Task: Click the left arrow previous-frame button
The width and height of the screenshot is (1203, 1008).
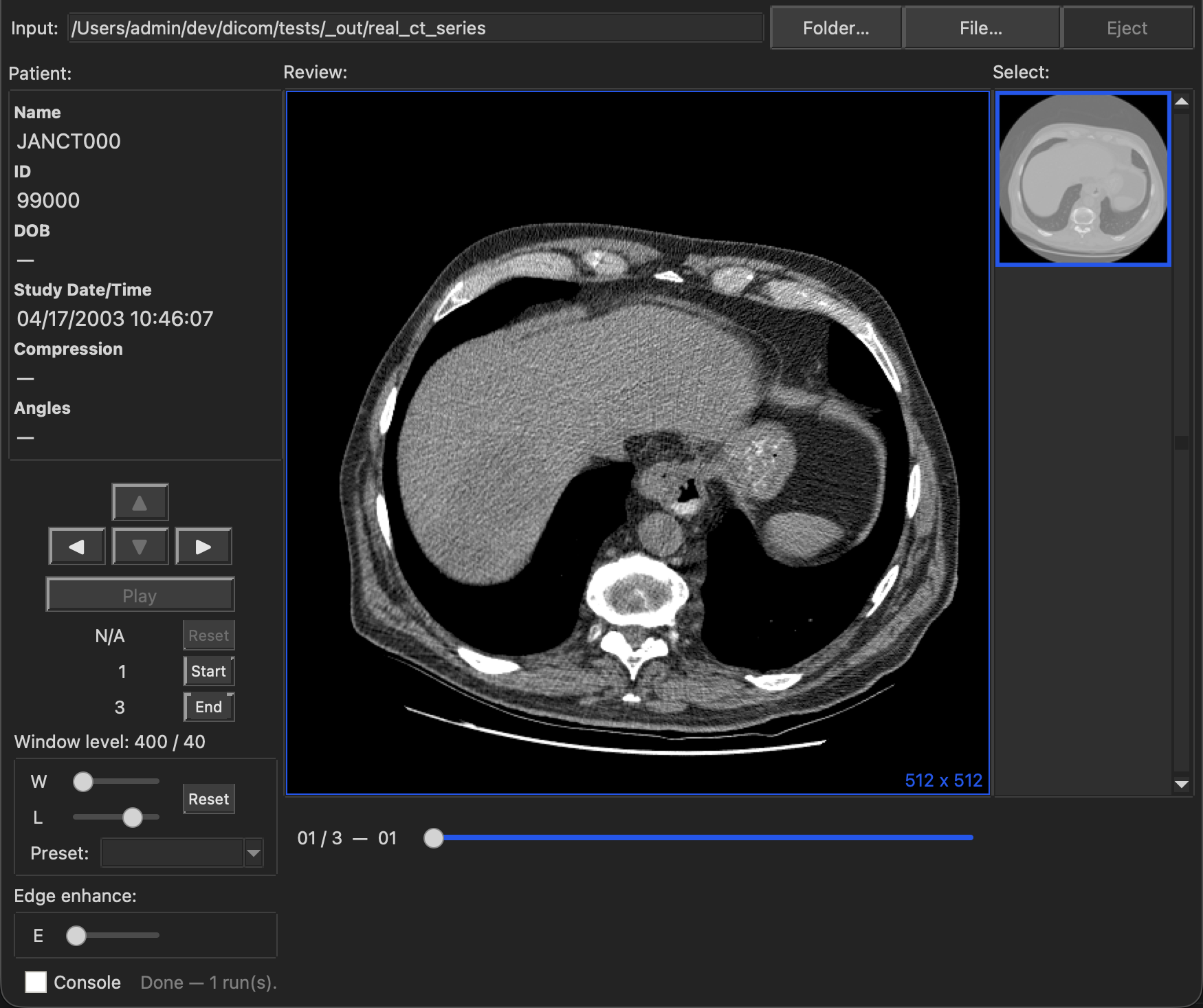Action: (x=77, y=547)
